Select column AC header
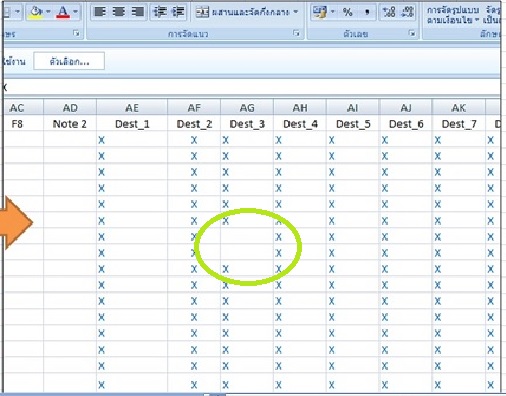Screen dimensions: 506x396 tap(23, 108)
